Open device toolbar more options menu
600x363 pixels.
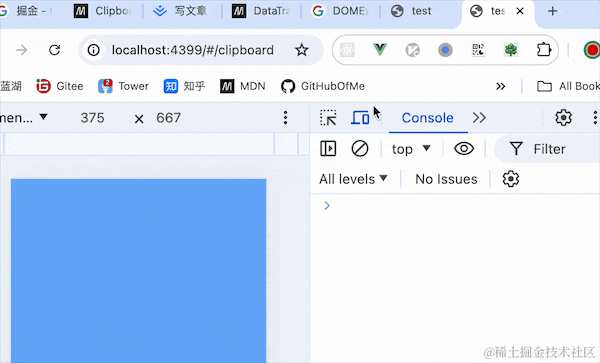click(285, 118)
